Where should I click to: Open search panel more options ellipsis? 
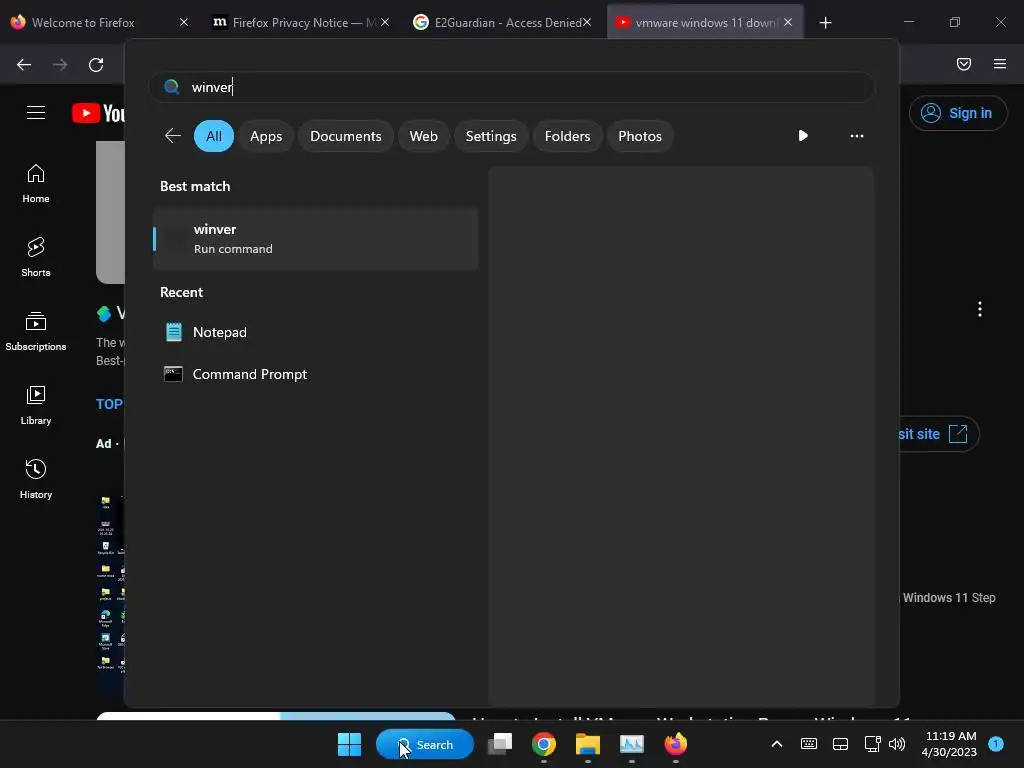click(856, 136)
